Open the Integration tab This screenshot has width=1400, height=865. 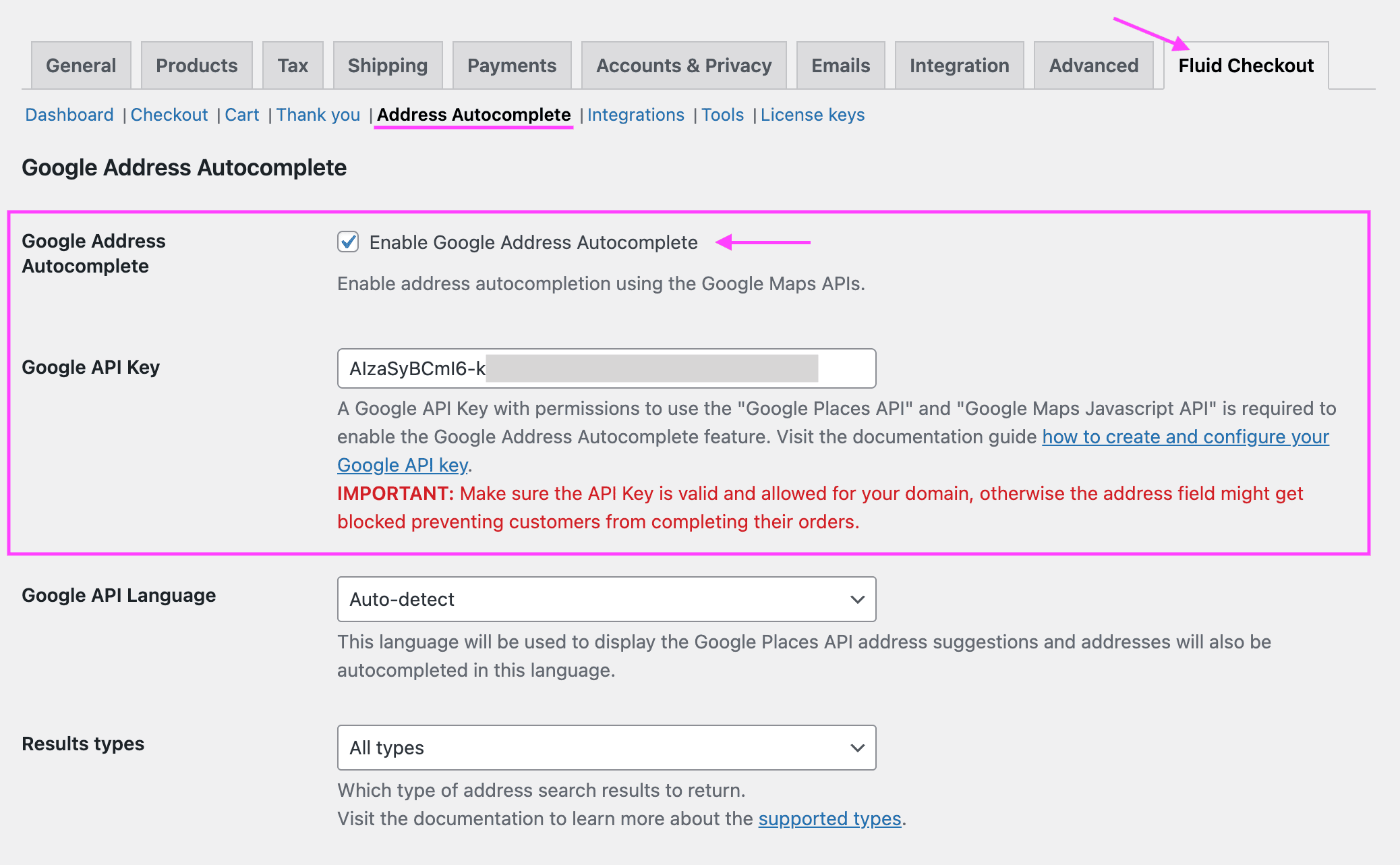(960, 65)
